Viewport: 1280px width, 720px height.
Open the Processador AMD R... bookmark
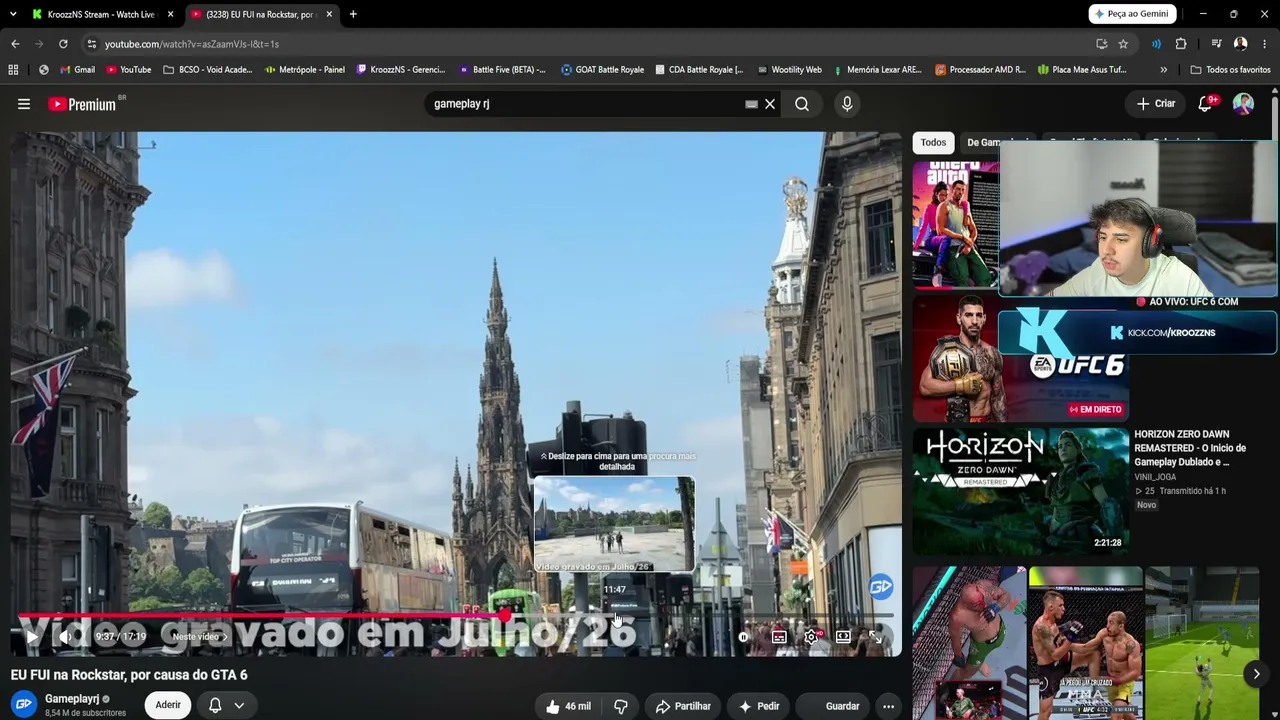click(980, 70)
